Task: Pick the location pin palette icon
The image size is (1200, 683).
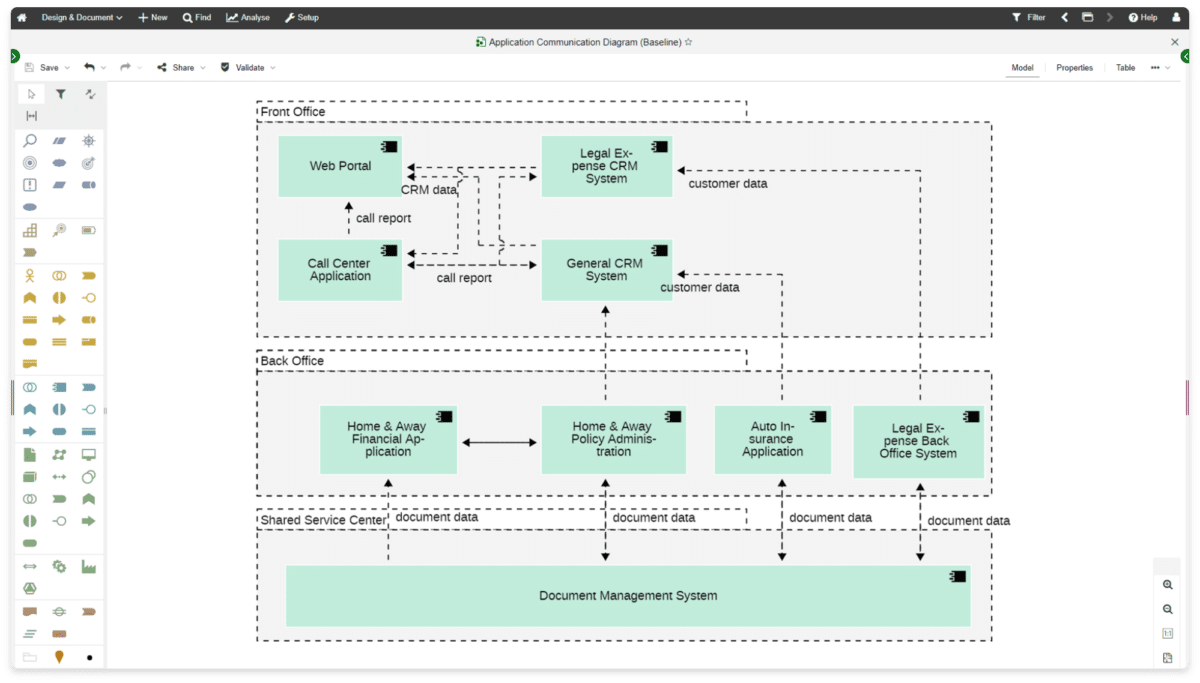Action: [x=59, y=656]
